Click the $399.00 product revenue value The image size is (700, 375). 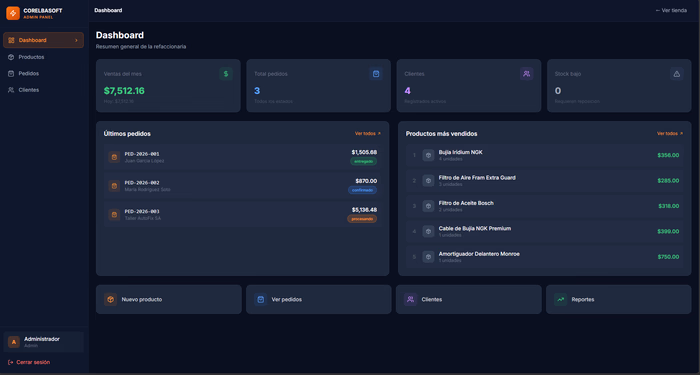point(668,232)
